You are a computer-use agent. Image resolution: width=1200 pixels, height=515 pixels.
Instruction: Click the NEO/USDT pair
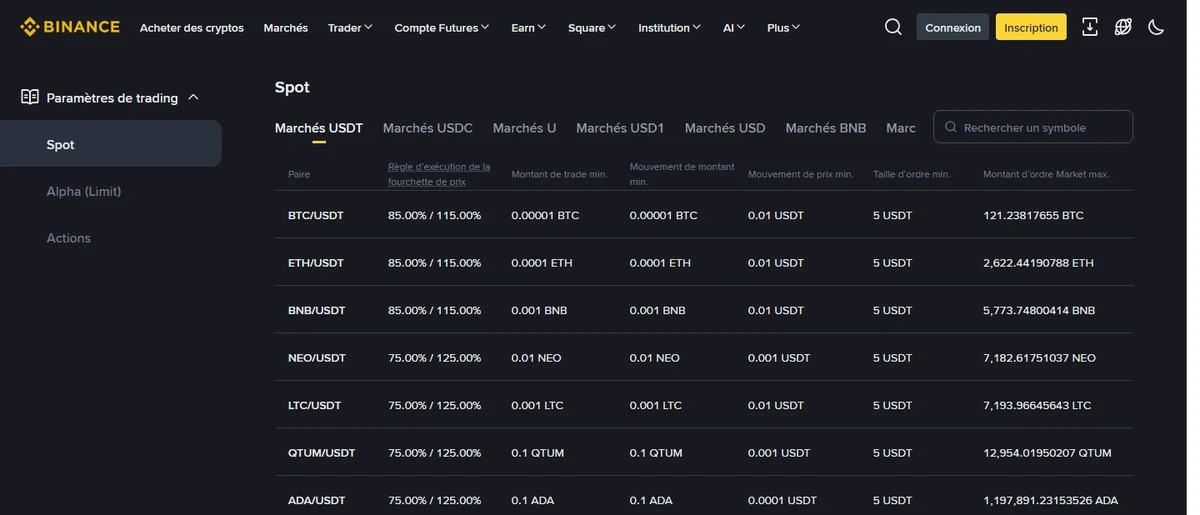(317, 358)
